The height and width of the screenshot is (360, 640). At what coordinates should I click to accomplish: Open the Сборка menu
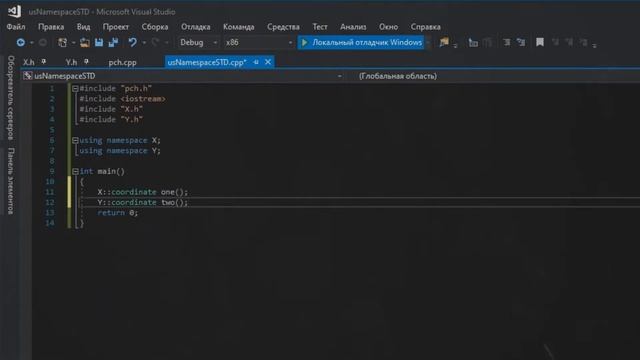point(155,27)
